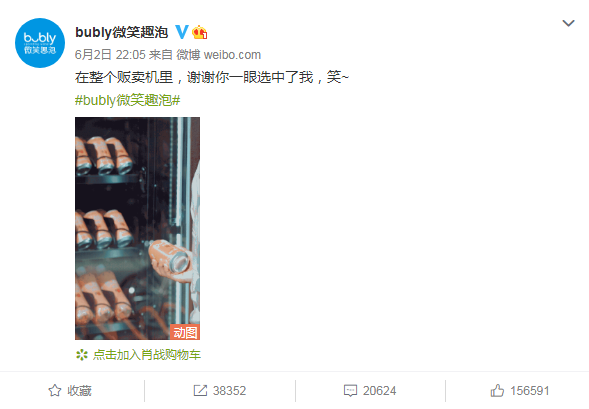Click the star favorite icon
This screenshot has width=589, height=409.
(55, 391)
